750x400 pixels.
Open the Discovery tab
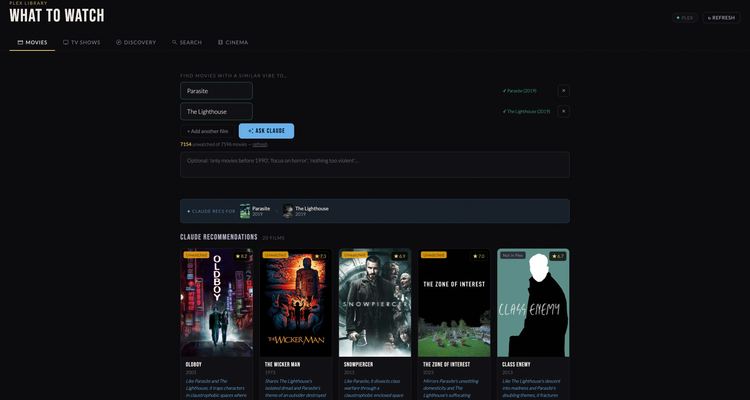(136, 43)
